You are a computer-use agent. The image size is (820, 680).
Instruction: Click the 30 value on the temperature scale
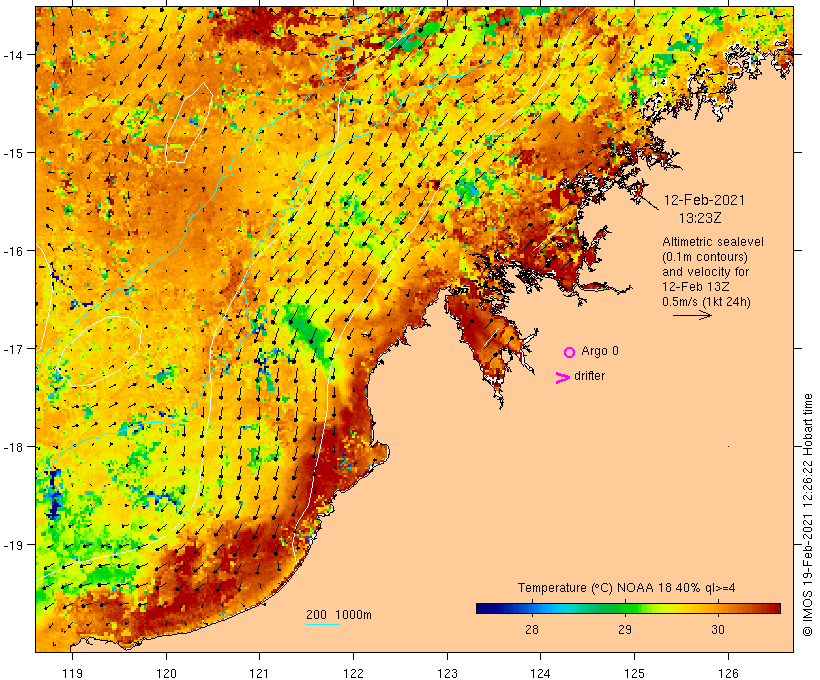pyautogui.click(x=718, y=629)
